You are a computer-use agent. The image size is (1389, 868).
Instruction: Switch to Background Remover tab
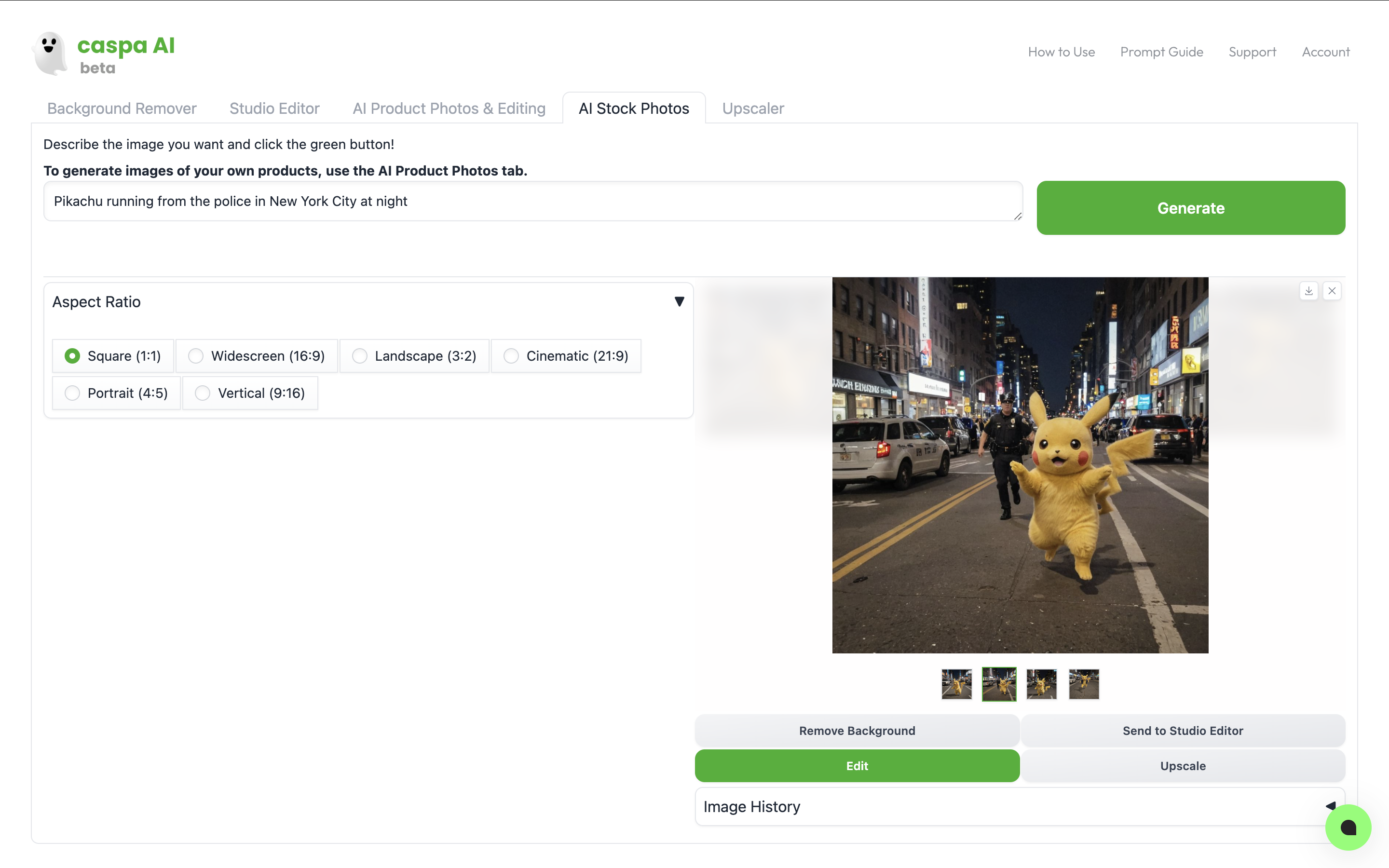(x=122, y=108)
